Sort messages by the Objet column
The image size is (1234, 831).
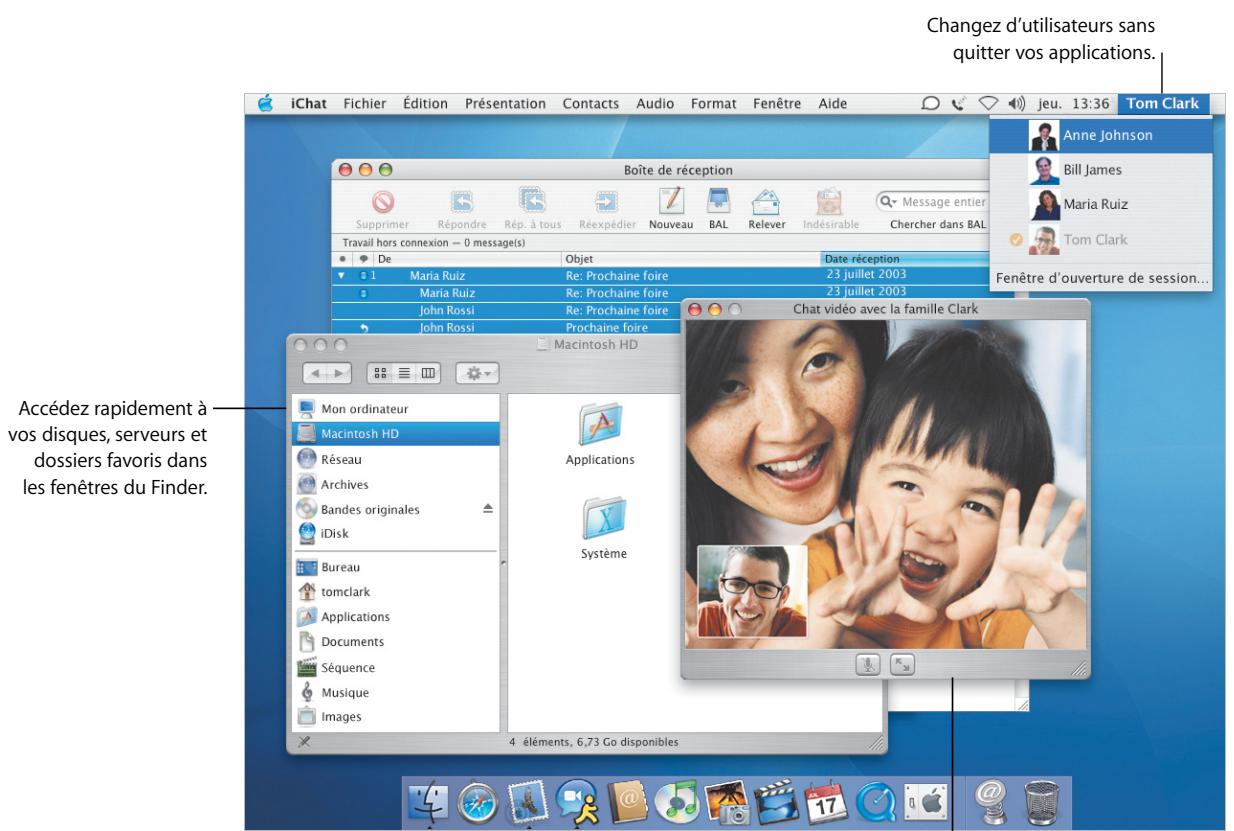tap(691, 258)
